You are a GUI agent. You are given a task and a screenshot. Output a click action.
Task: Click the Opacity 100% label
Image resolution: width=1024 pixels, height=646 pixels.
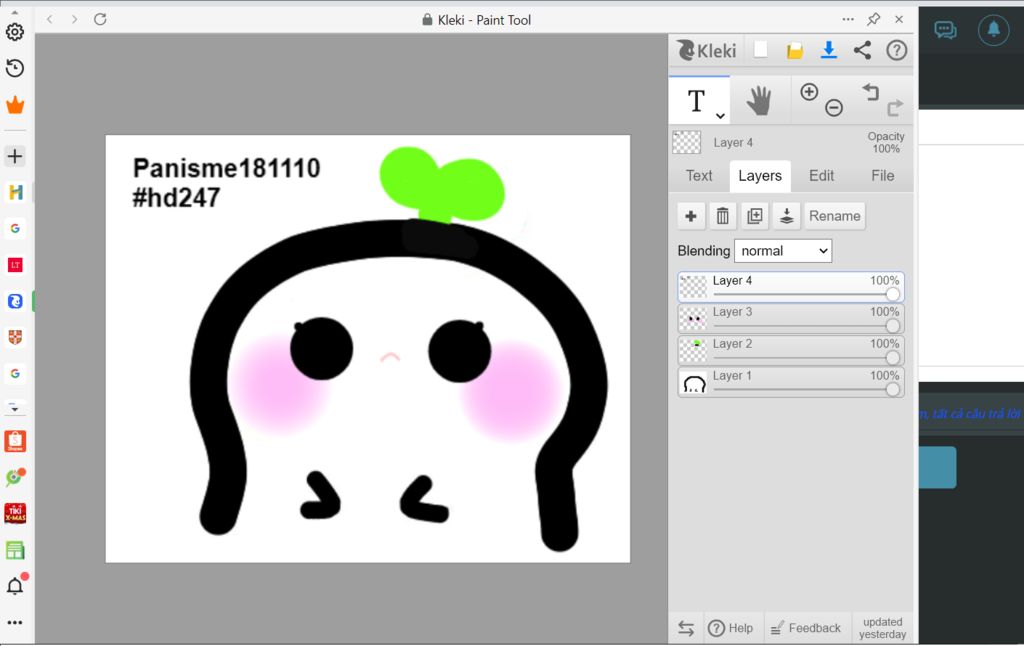(x=886, y=142)
